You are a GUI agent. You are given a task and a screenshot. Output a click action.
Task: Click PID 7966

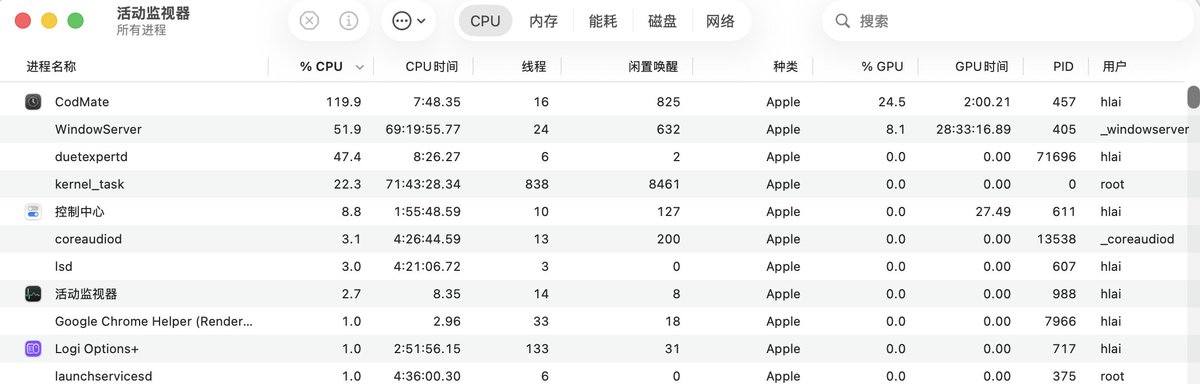pyautogui.click(x=1060, y=322)
